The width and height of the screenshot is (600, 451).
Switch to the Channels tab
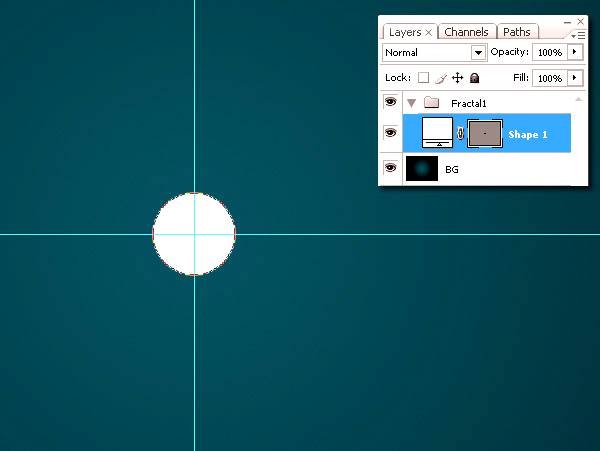(x=466, y=32)
